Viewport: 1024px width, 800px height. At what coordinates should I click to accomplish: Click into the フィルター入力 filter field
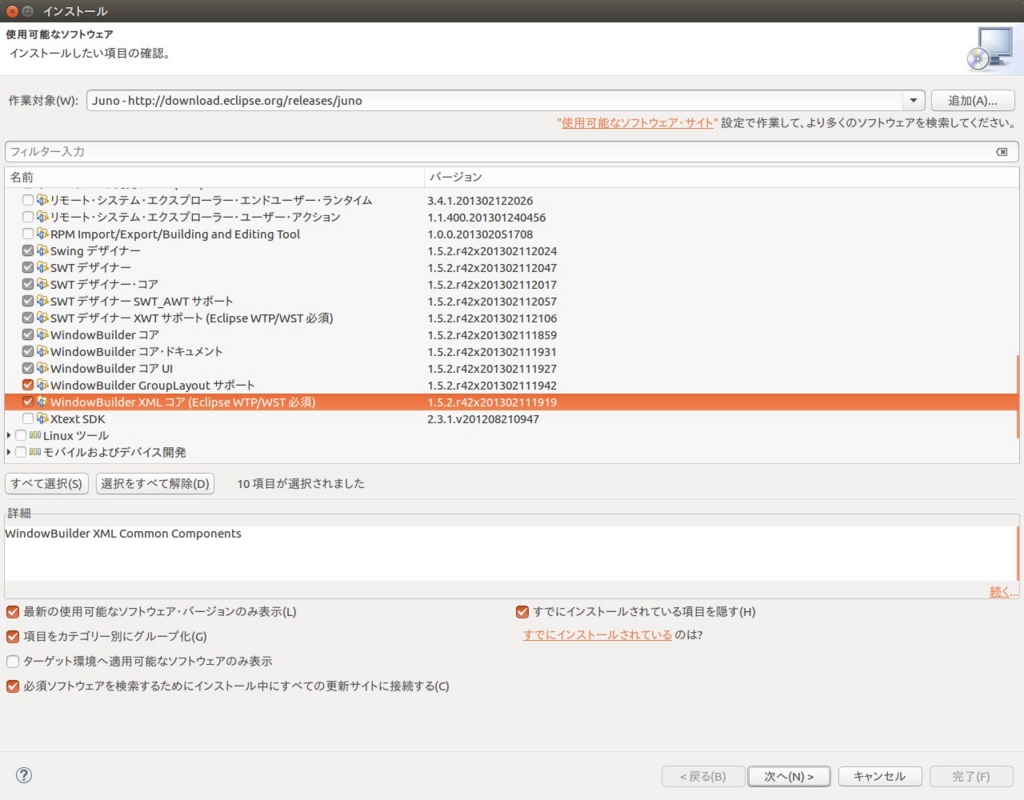point(511,152)
